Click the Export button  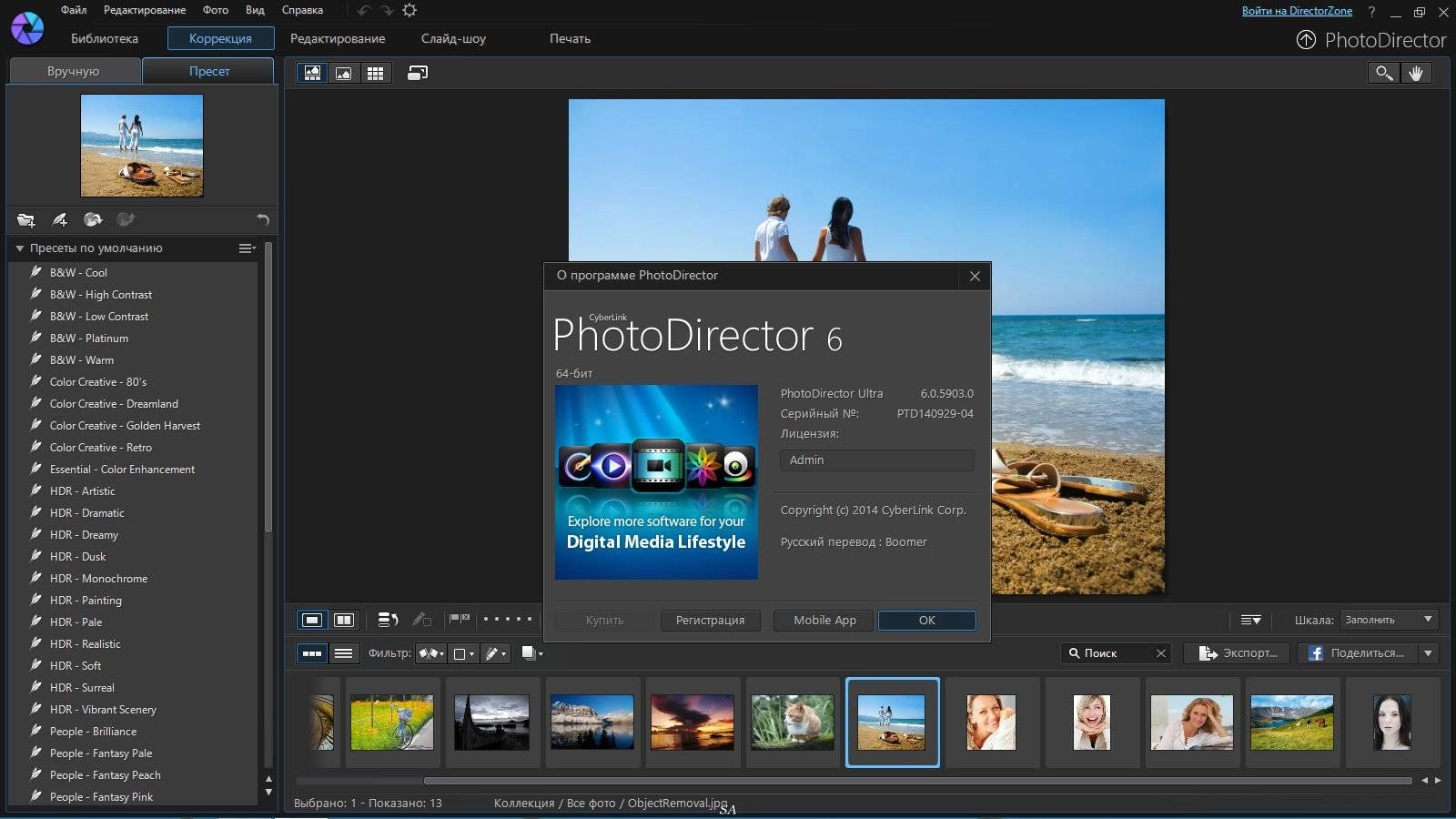tap(1238, 653)
